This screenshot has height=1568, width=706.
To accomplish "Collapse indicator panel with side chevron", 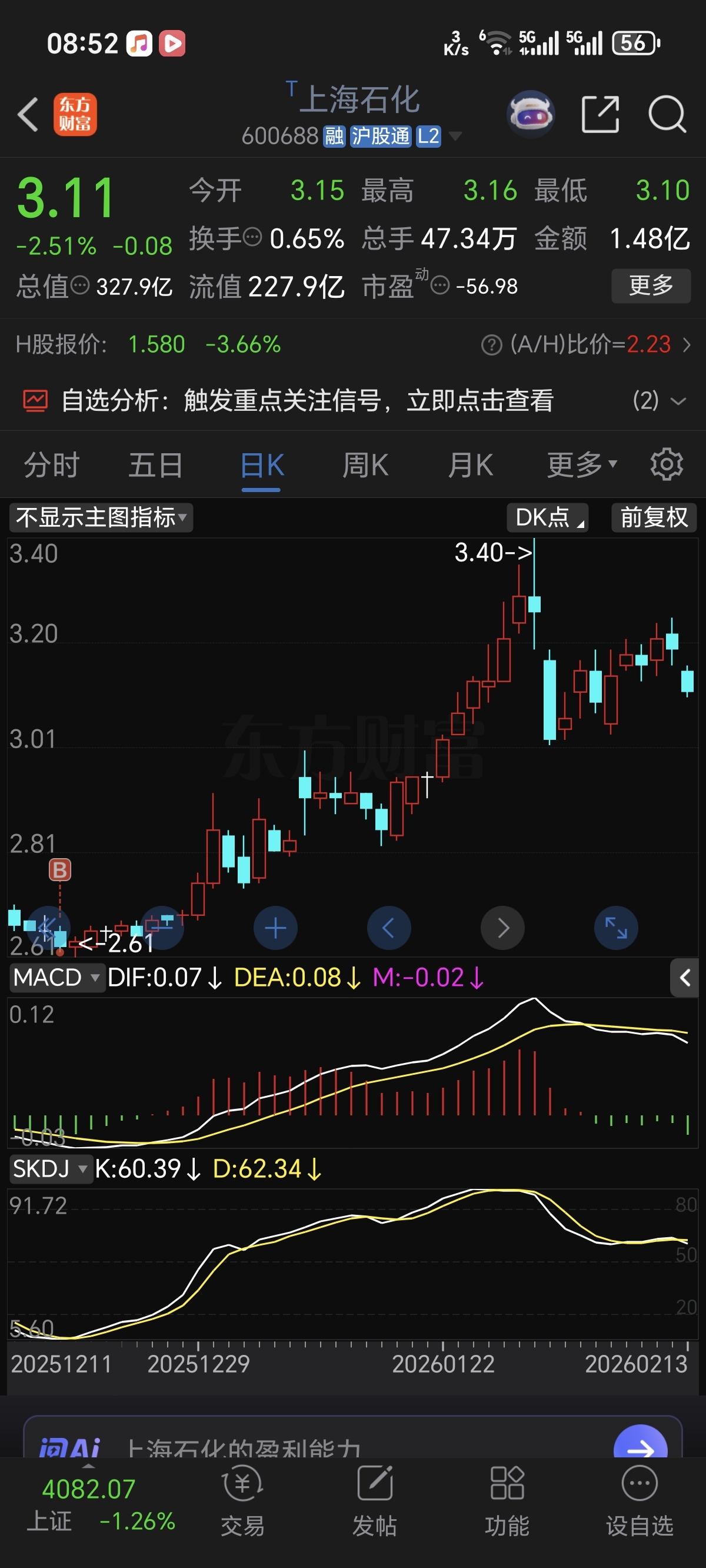I will coord(685,978).
